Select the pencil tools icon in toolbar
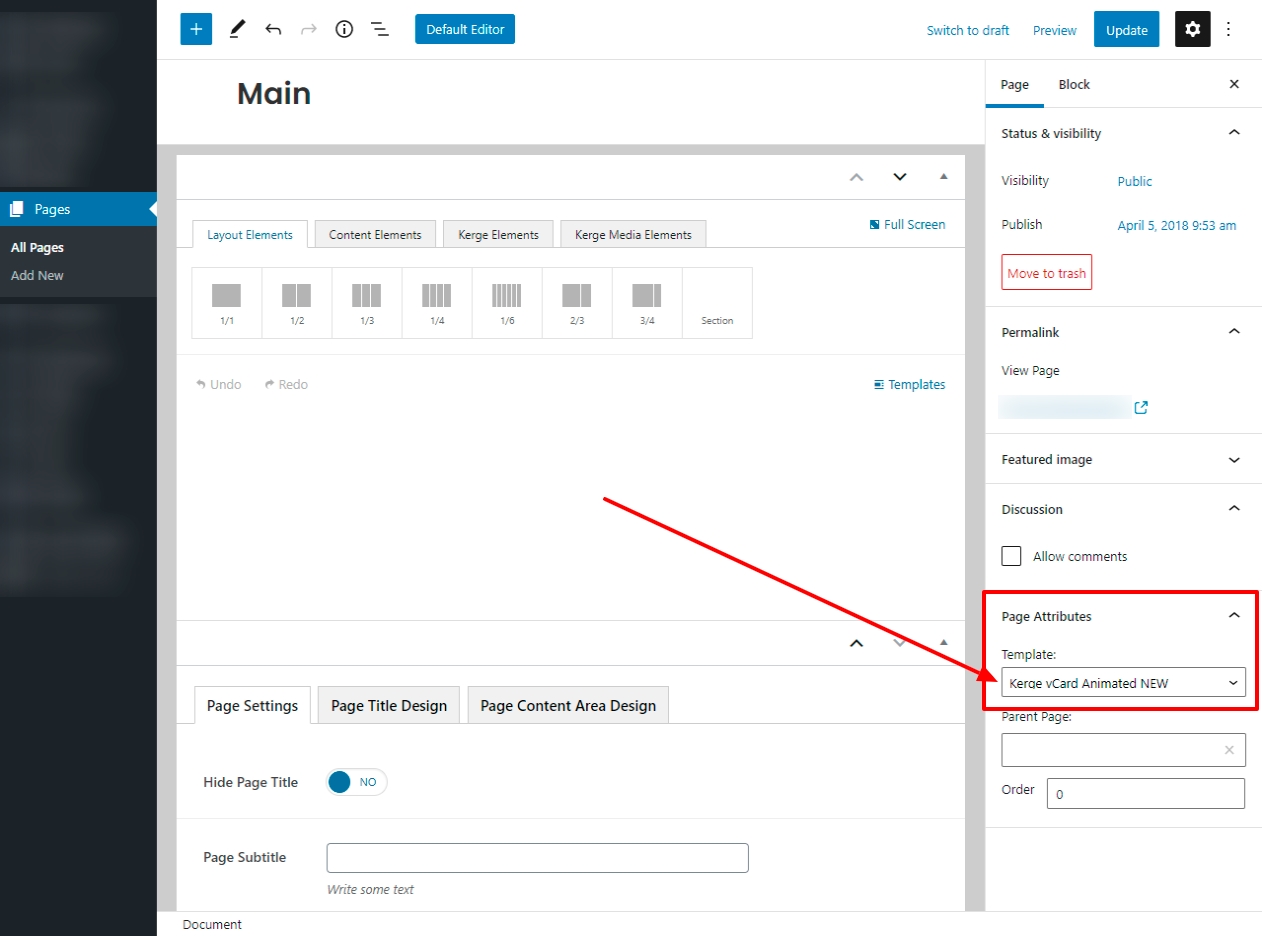 click(237, 29)
